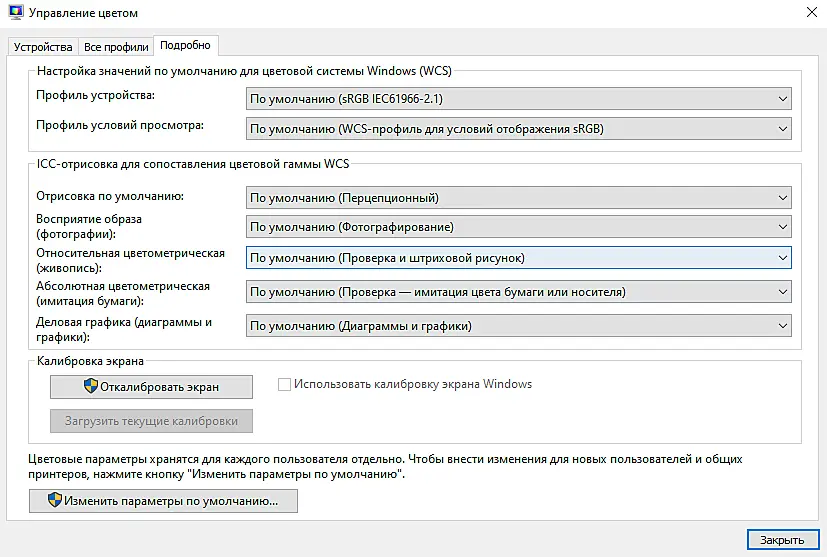Click the Закрыть button
The height and width of the screenshot is (557, 827).
point(783,540)
